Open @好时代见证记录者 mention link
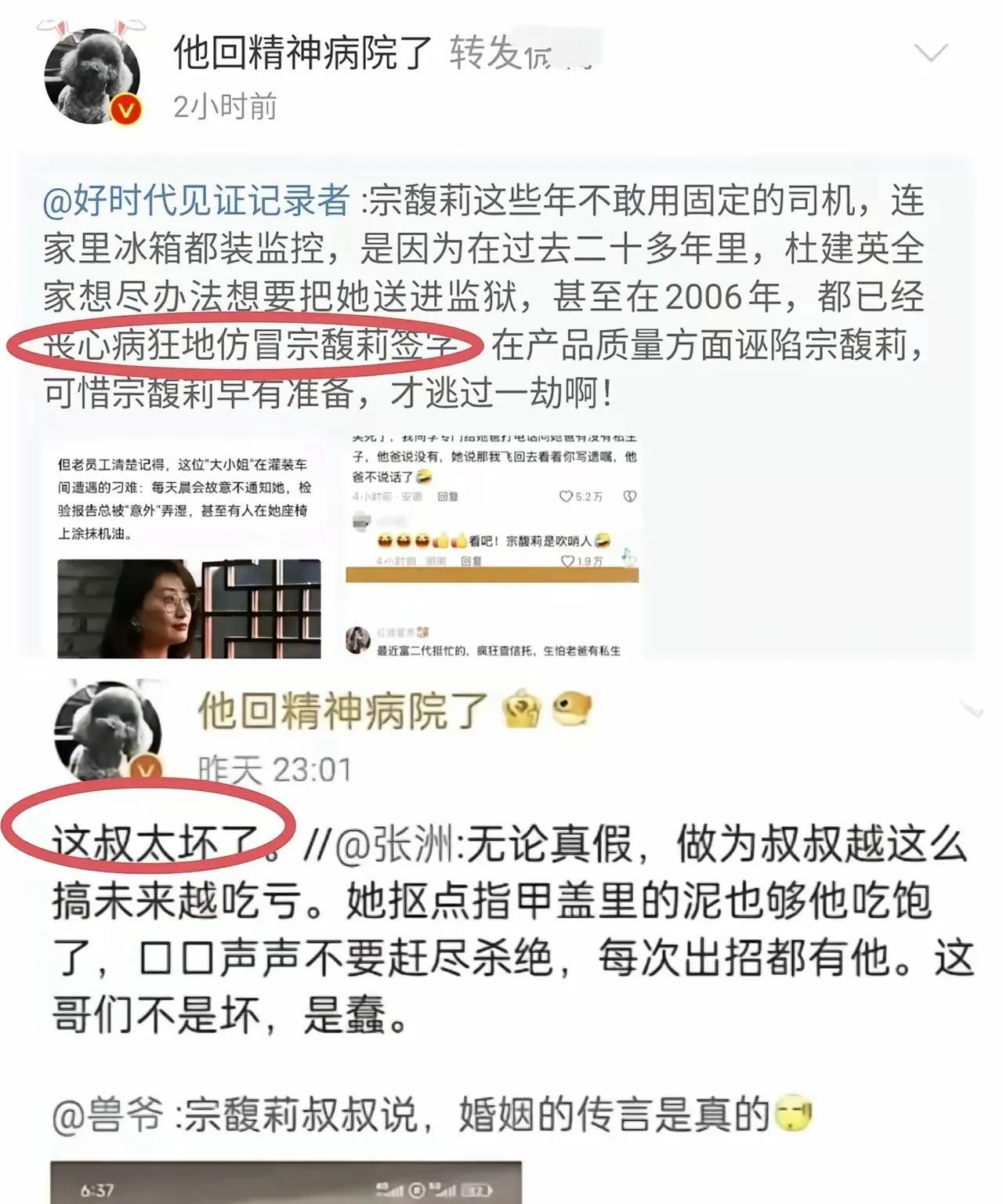This screenshot has width=1003, height=1204. (196, 201)
